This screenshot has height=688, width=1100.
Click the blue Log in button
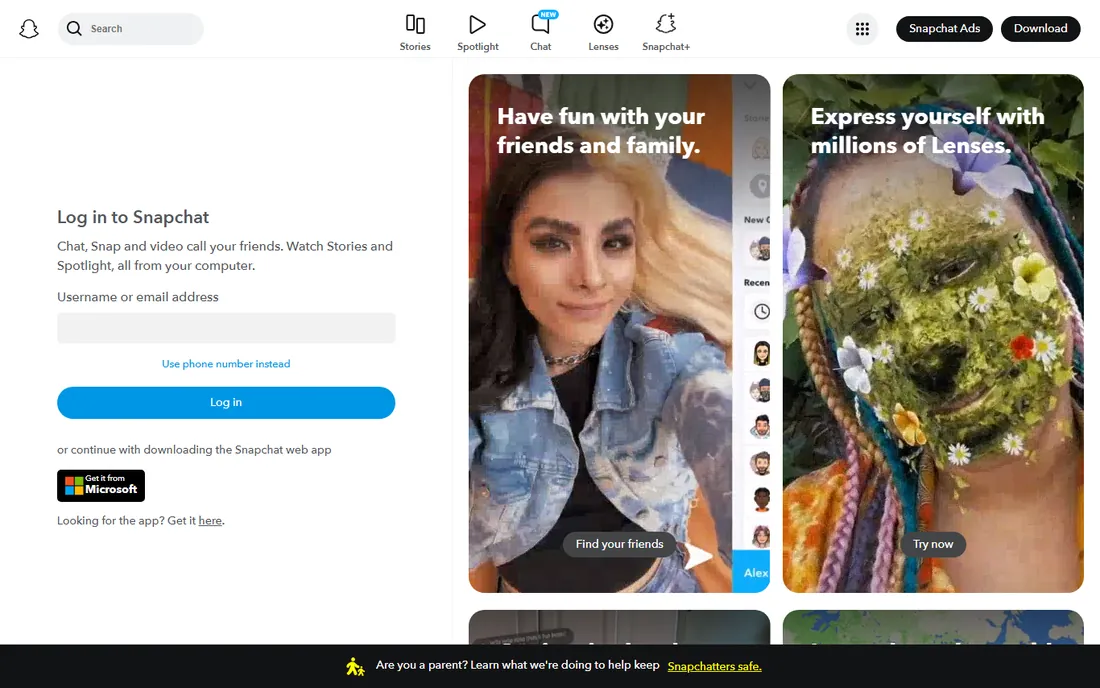pos(226,403)
